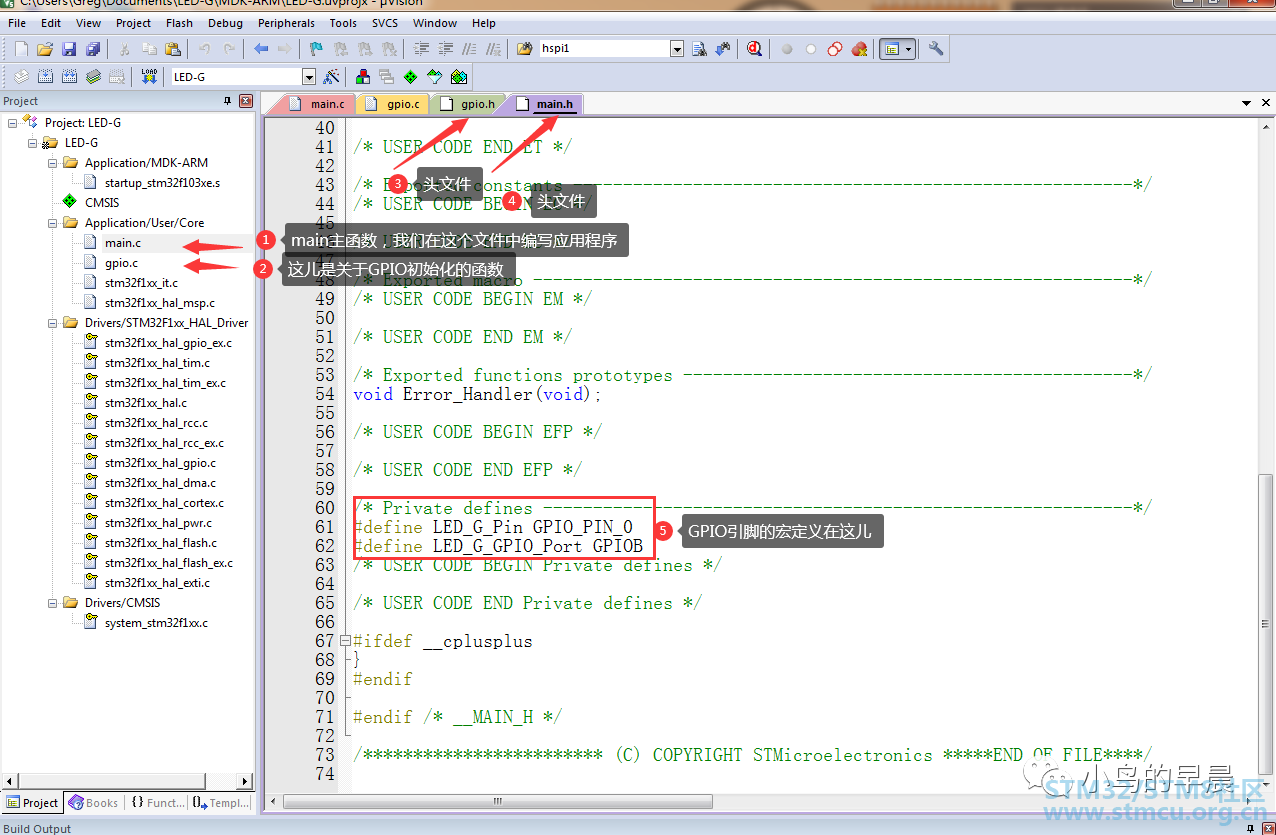Click the Copy icon in toolbar
The image size is (1276, 835).
coord(149,48)
